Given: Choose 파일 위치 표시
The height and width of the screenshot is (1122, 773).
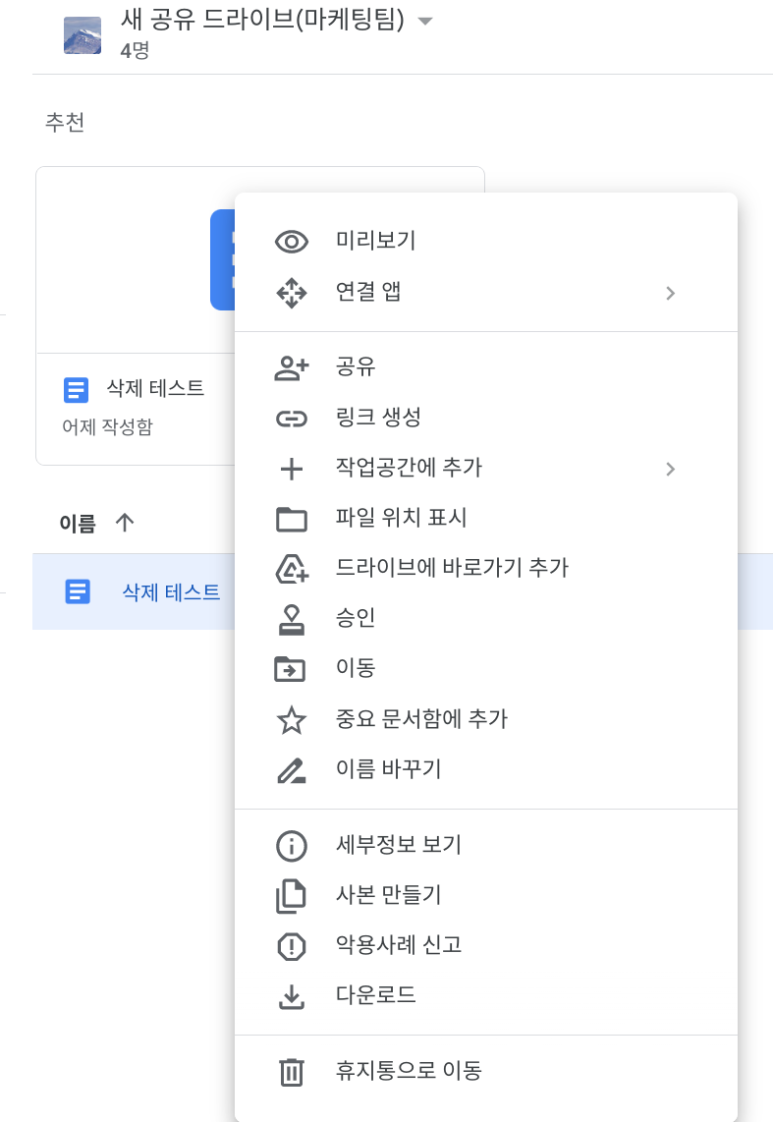Looking at the screenshot, I should click(486, 519).
